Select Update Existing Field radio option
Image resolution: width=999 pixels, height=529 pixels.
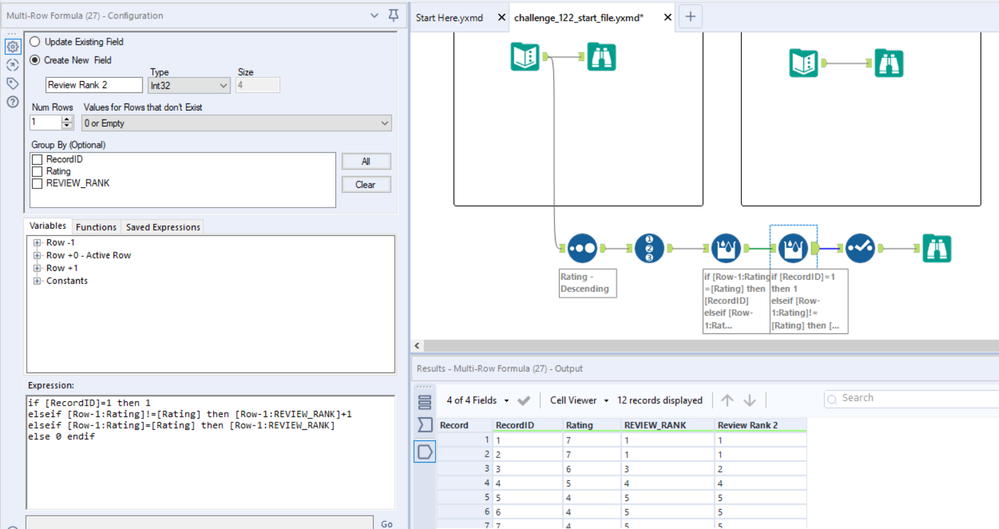(36, 42)
